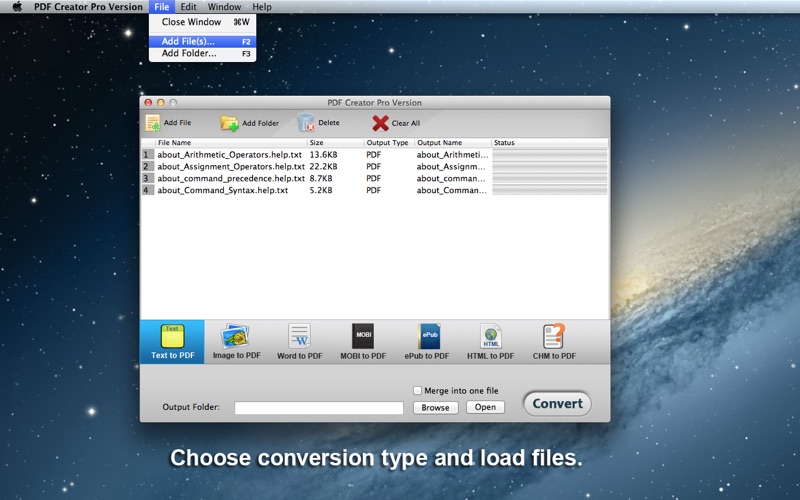Open the Edit menu
800x500 pixels.
click(x=188, y=7)
